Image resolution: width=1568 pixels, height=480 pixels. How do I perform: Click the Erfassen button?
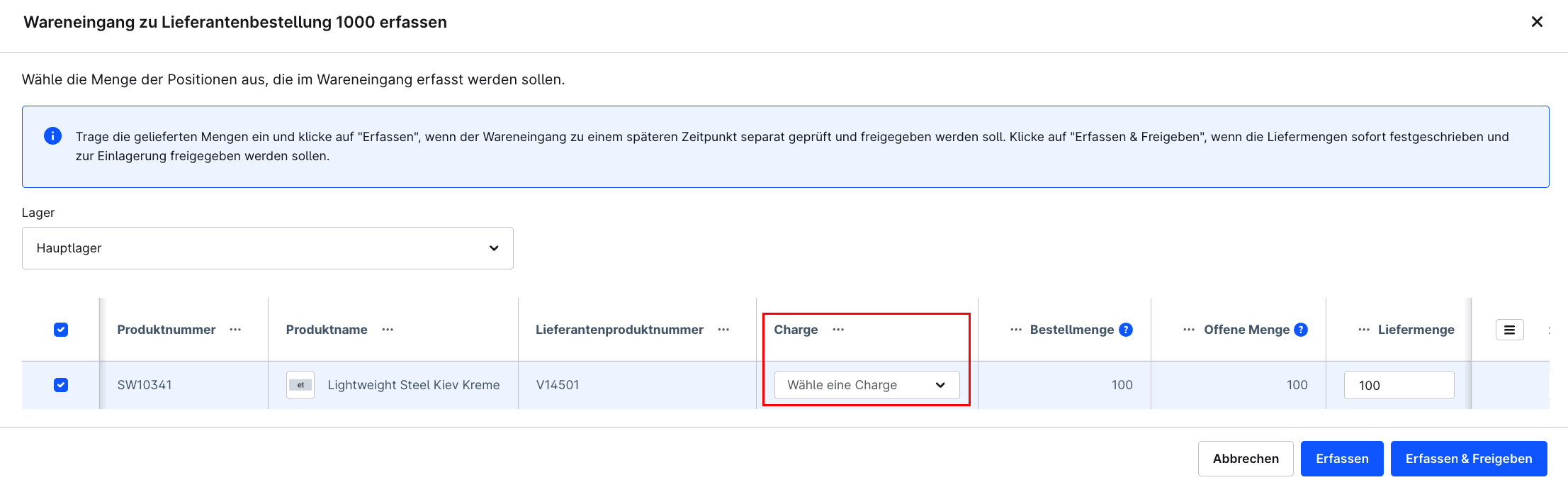tap(1342, 459)
